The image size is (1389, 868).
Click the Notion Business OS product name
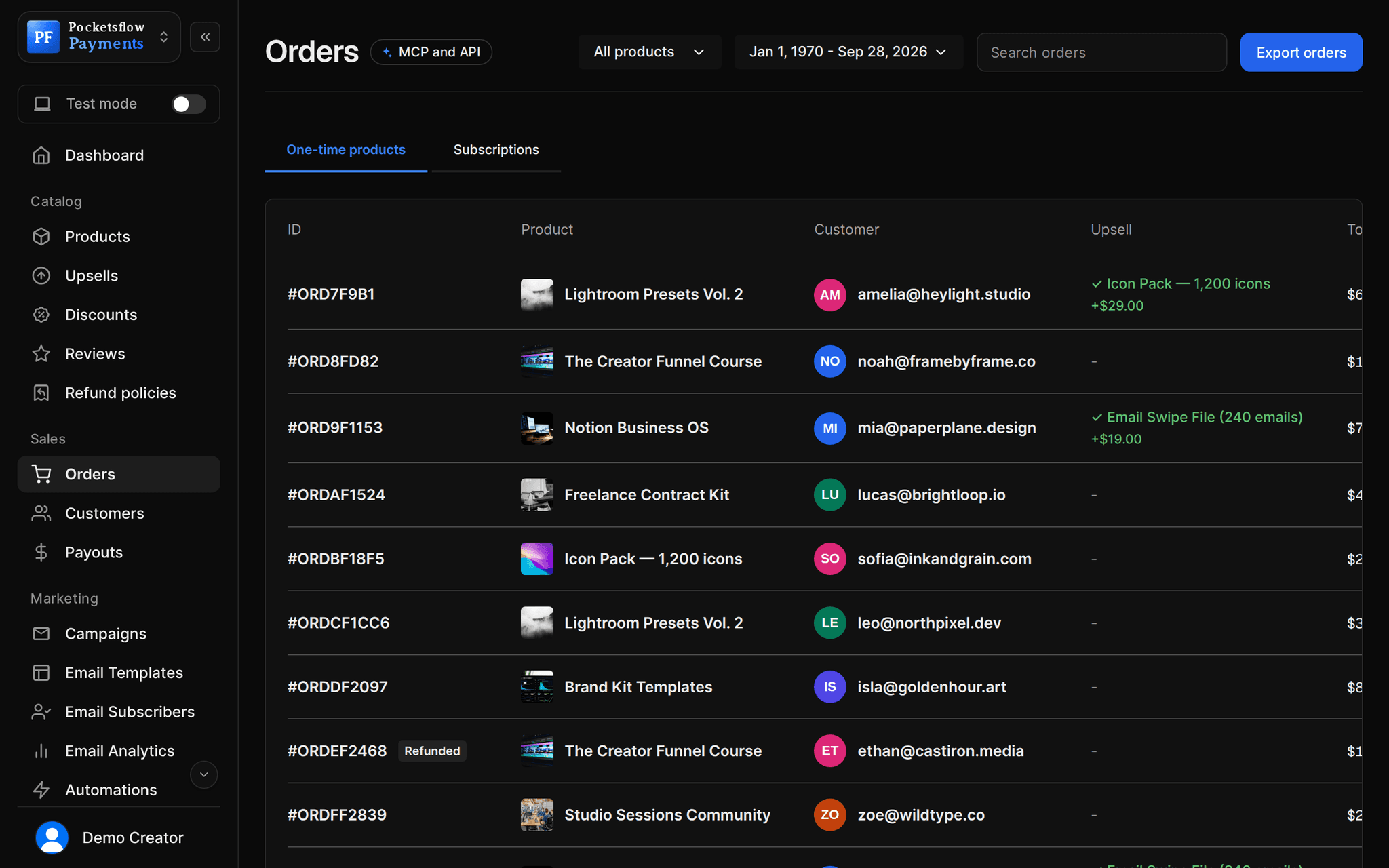(x=636, y=427)
